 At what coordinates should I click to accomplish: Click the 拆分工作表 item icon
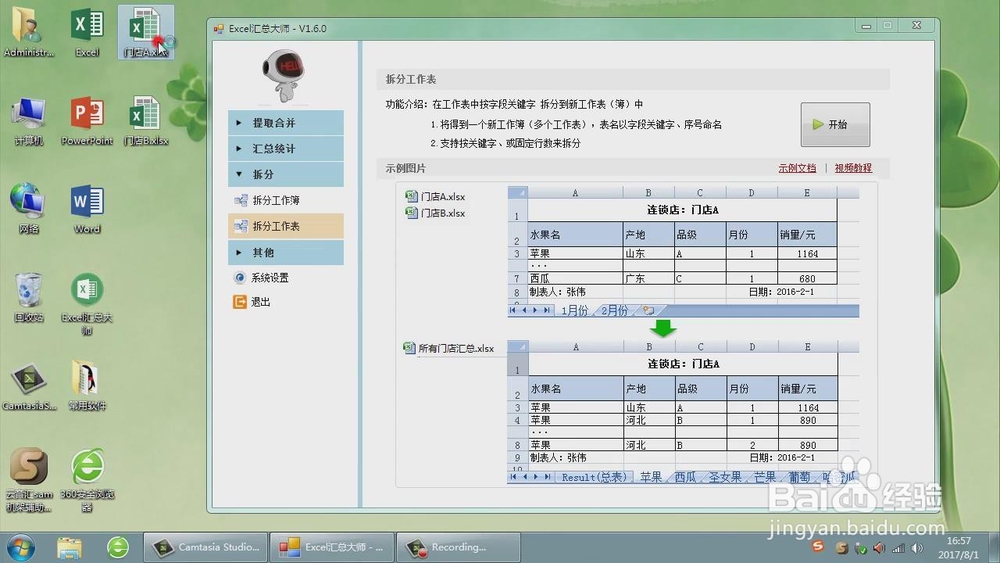[240, 226]
